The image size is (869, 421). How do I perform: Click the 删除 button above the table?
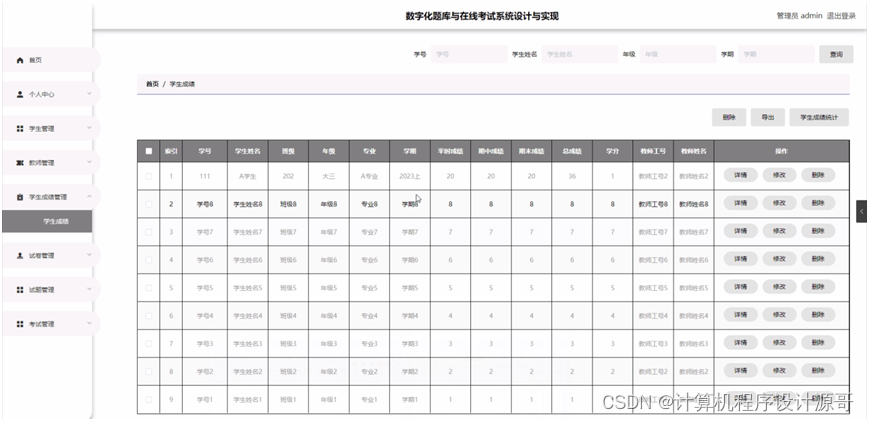click(x=729, y=117)
